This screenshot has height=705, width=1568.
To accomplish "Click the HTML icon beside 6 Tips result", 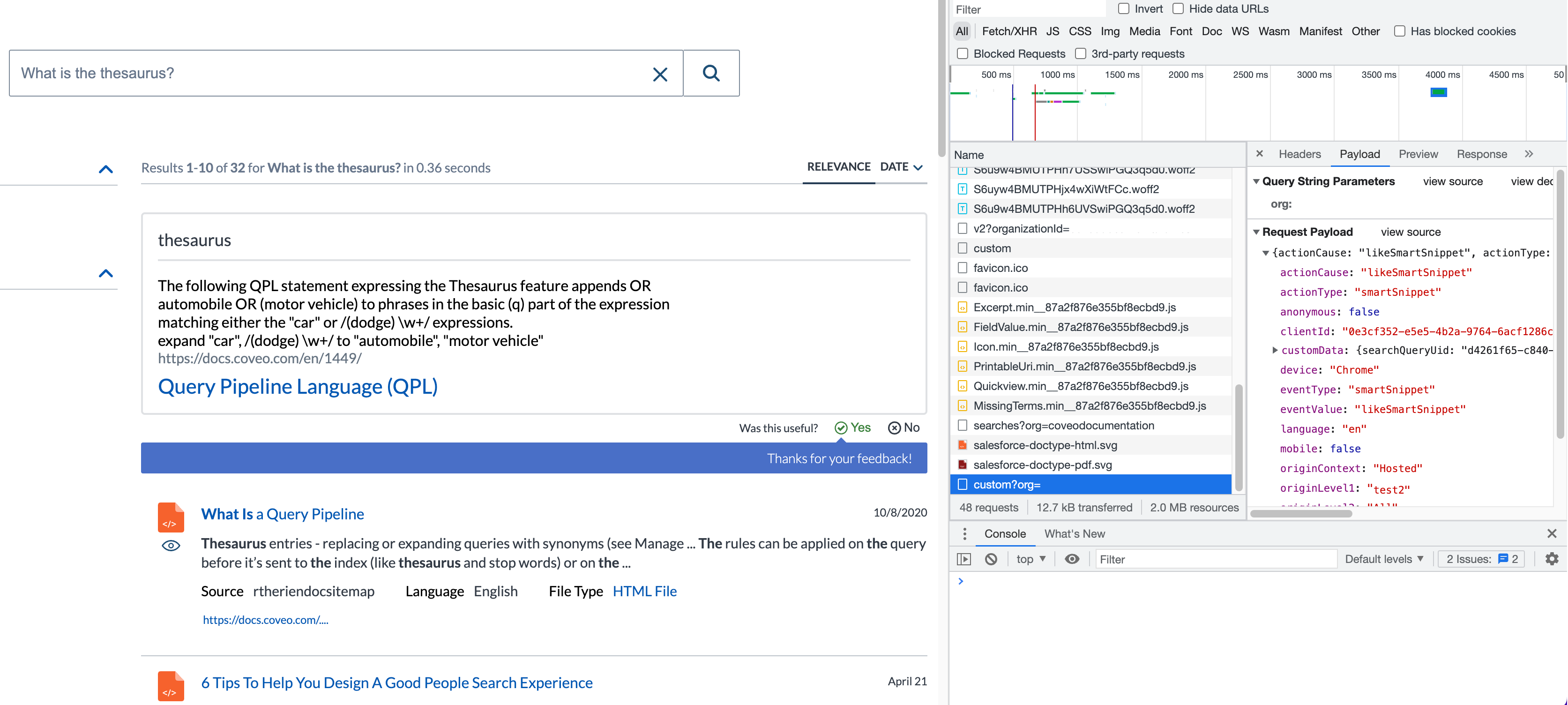I will click(171, 686).
